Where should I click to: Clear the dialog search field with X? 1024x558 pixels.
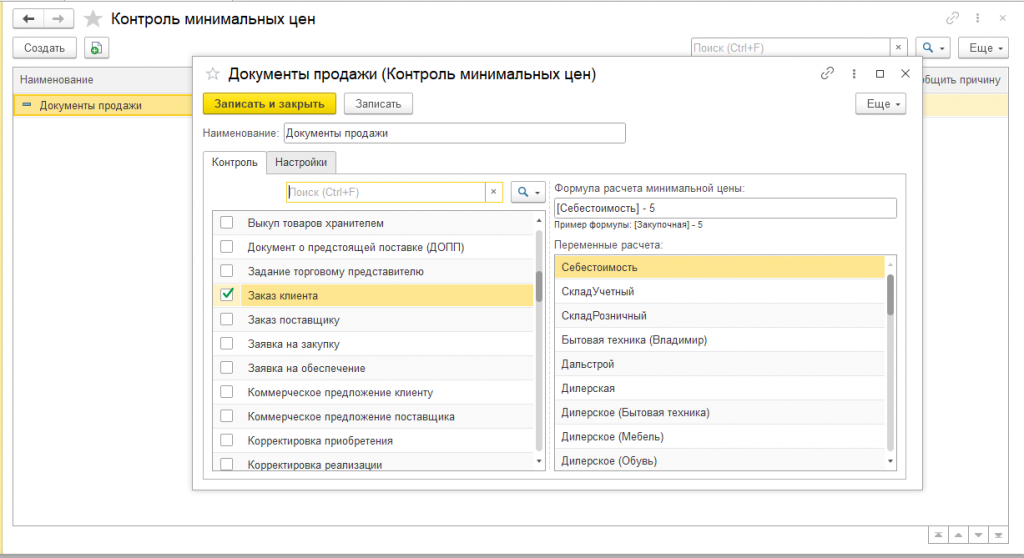point(494,192)
